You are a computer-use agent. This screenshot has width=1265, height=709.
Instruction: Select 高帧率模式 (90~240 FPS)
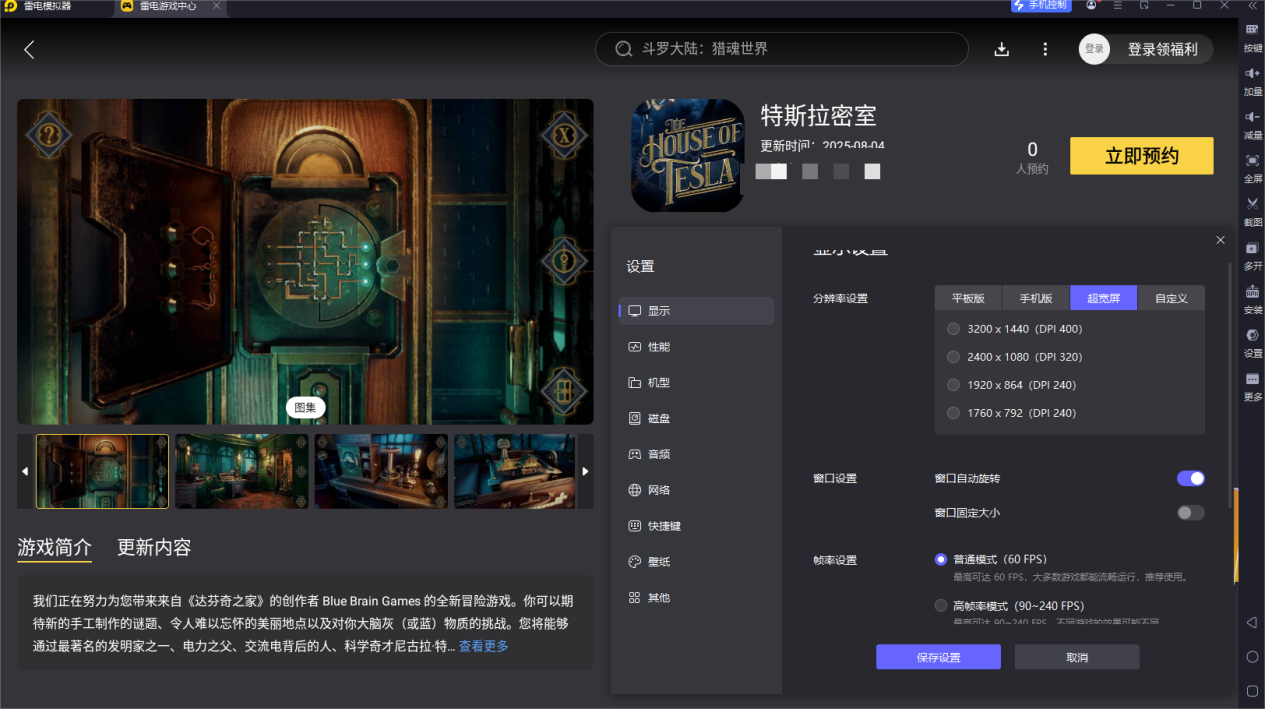point(1009,605)
